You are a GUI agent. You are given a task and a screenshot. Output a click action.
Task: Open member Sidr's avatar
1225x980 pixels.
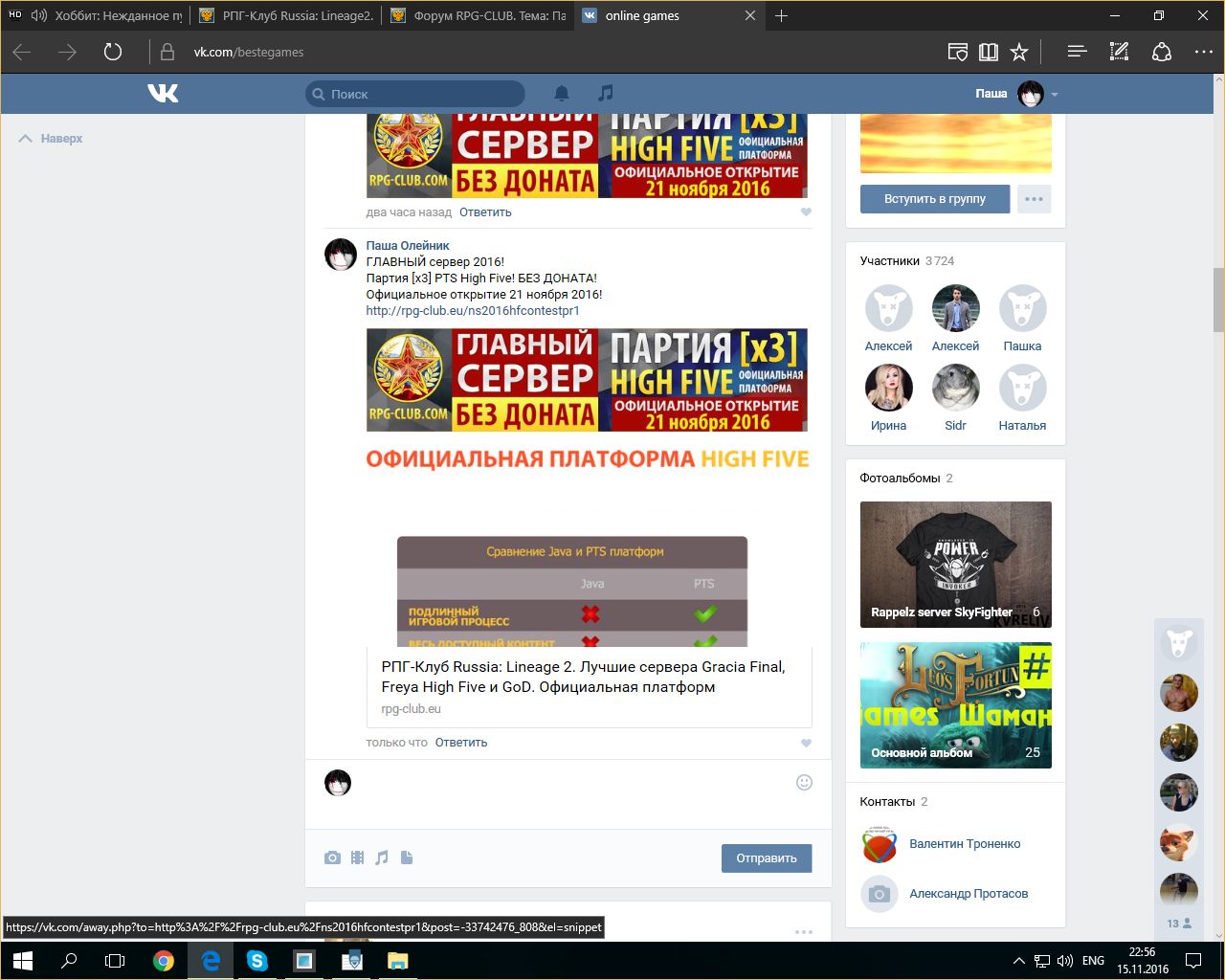click(x=955, y=389)
